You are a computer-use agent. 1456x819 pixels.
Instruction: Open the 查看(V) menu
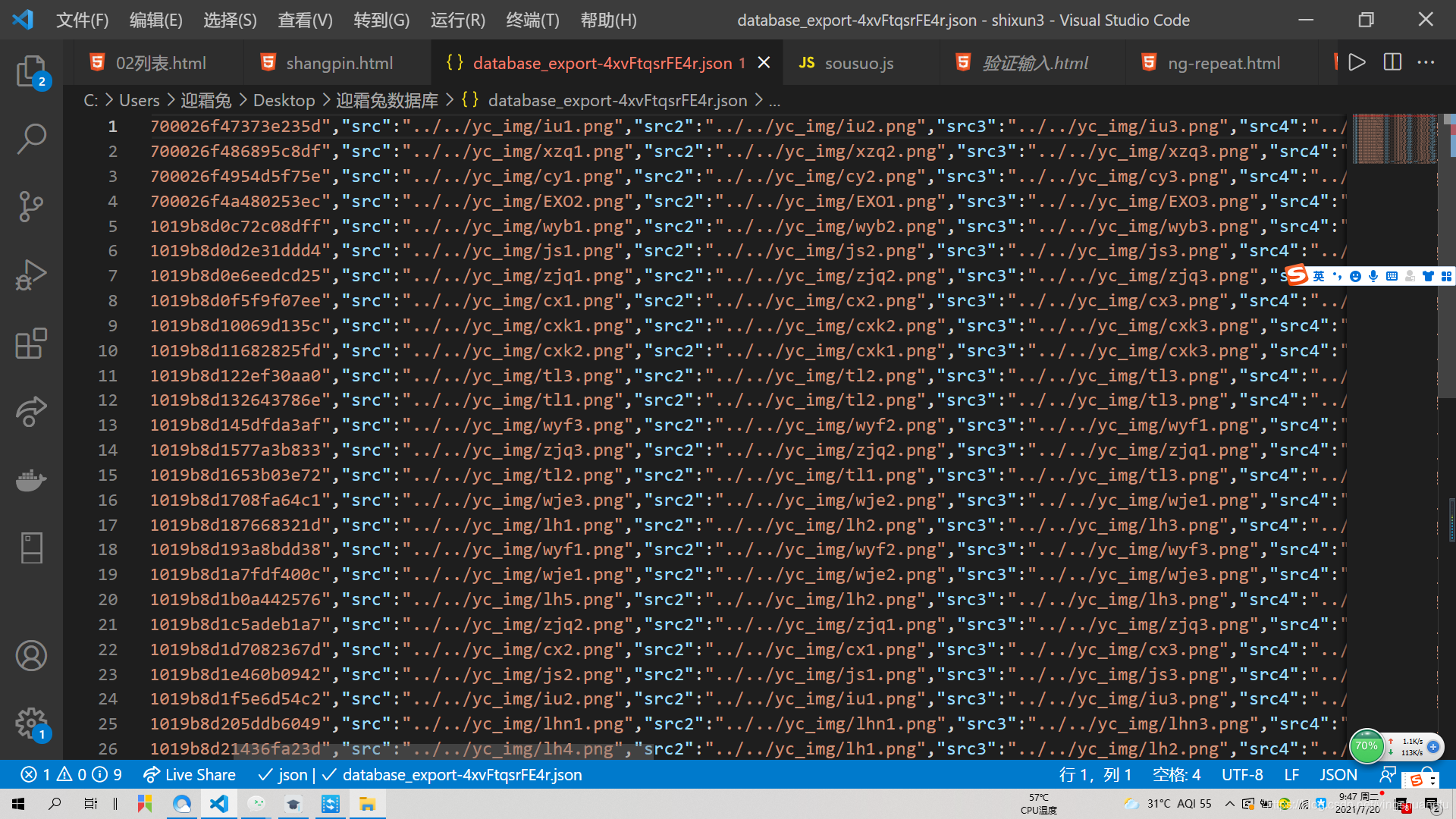click(305, 20)
